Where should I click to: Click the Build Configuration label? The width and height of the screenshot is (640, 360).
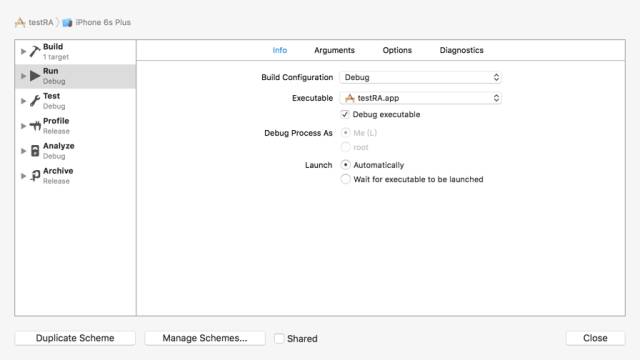[297, 78]
